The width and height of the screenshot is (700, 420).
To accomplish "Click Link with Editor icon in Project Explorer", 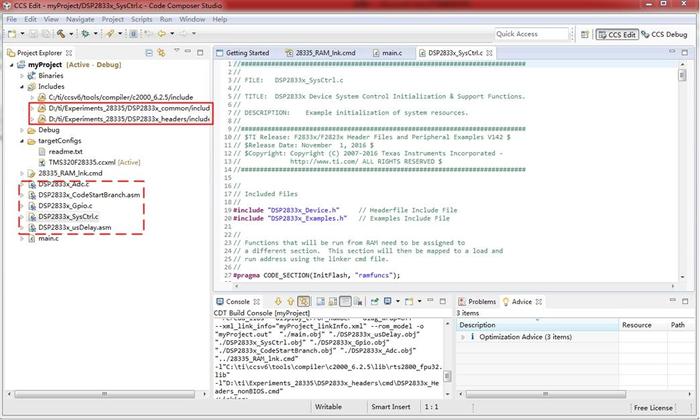I will (162, 53).
